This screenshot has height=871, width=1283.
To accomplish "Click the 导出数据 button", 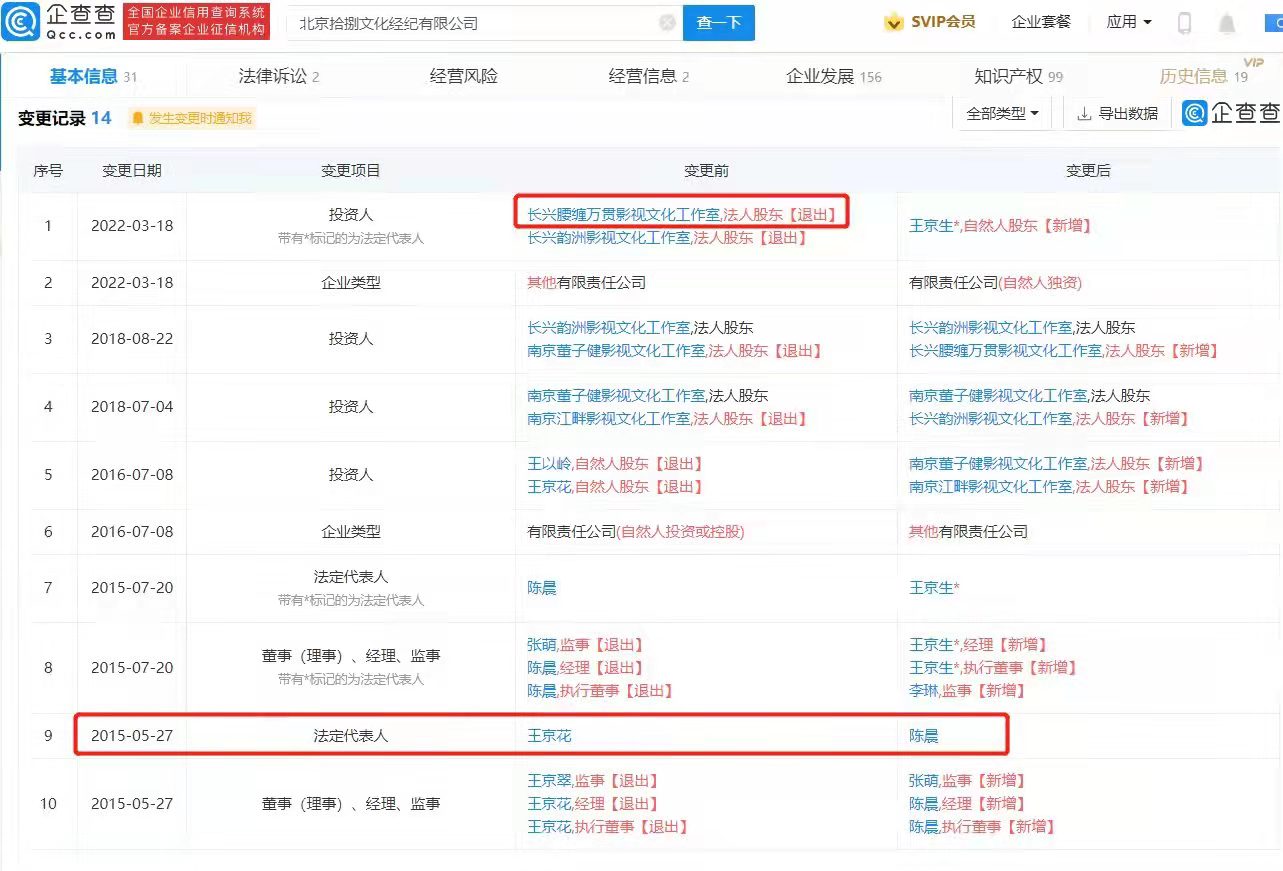I will click(x=1117, y=114).
